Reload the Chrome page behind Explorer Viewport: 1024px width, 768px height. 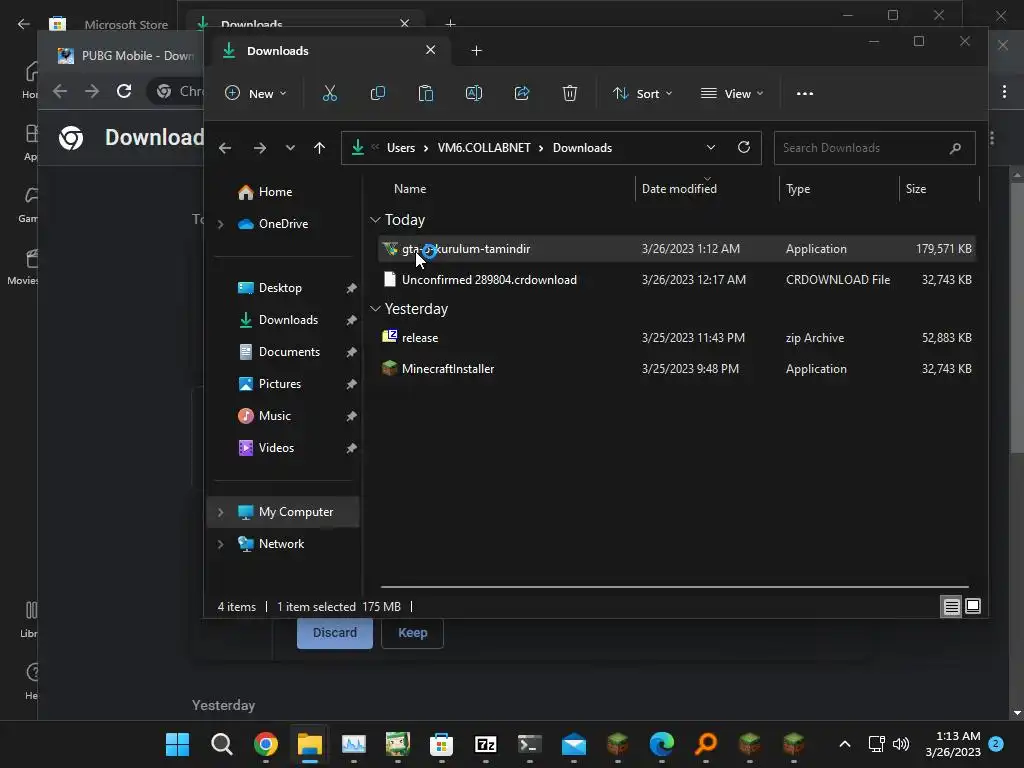coord(124,91)
